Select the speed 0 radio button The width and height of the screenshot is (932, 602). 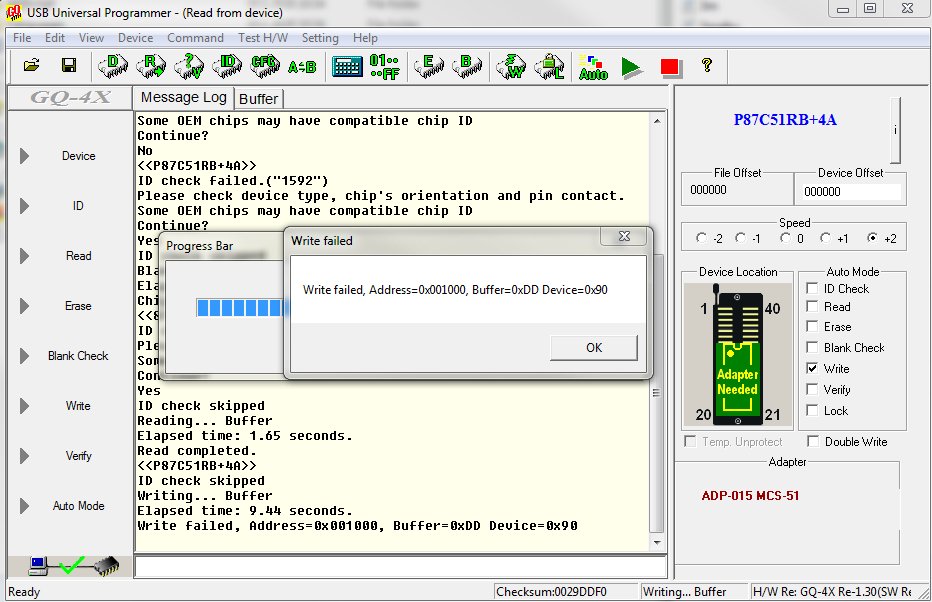coord(786,239)
